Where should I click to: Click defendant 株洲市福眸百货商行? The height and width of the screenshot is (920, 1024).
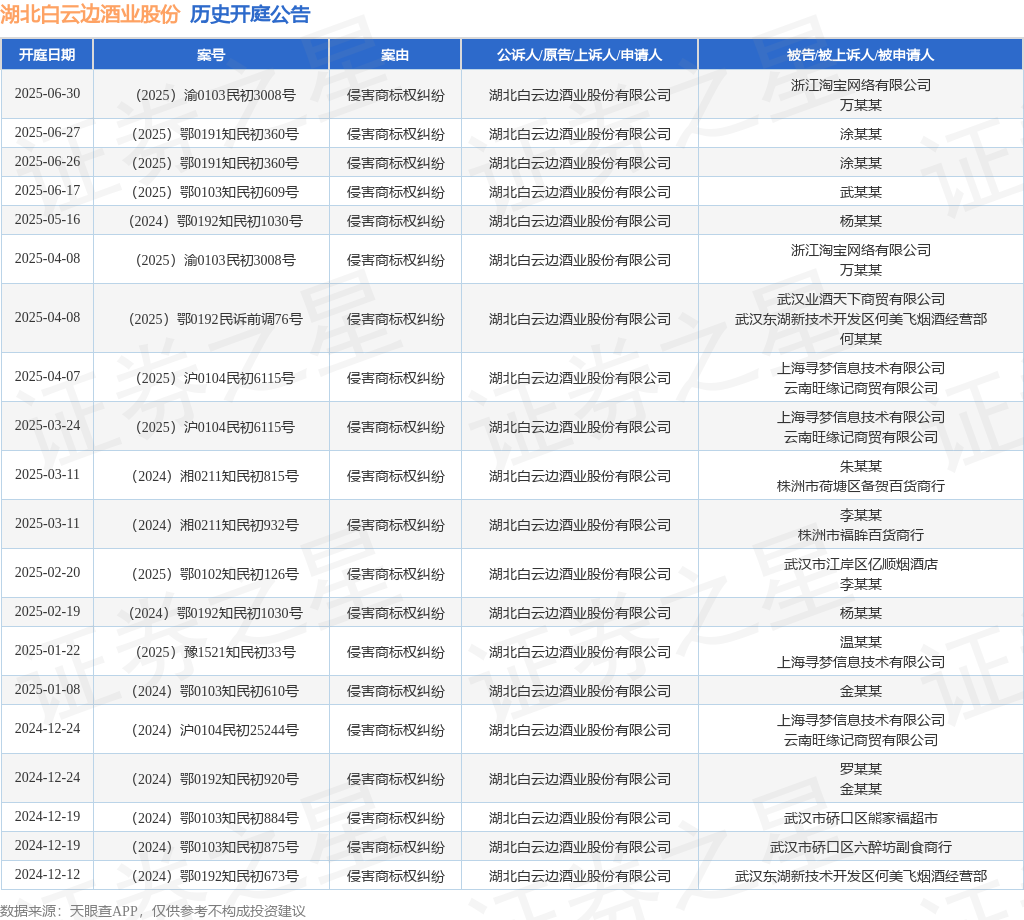(x=861, y=535)
